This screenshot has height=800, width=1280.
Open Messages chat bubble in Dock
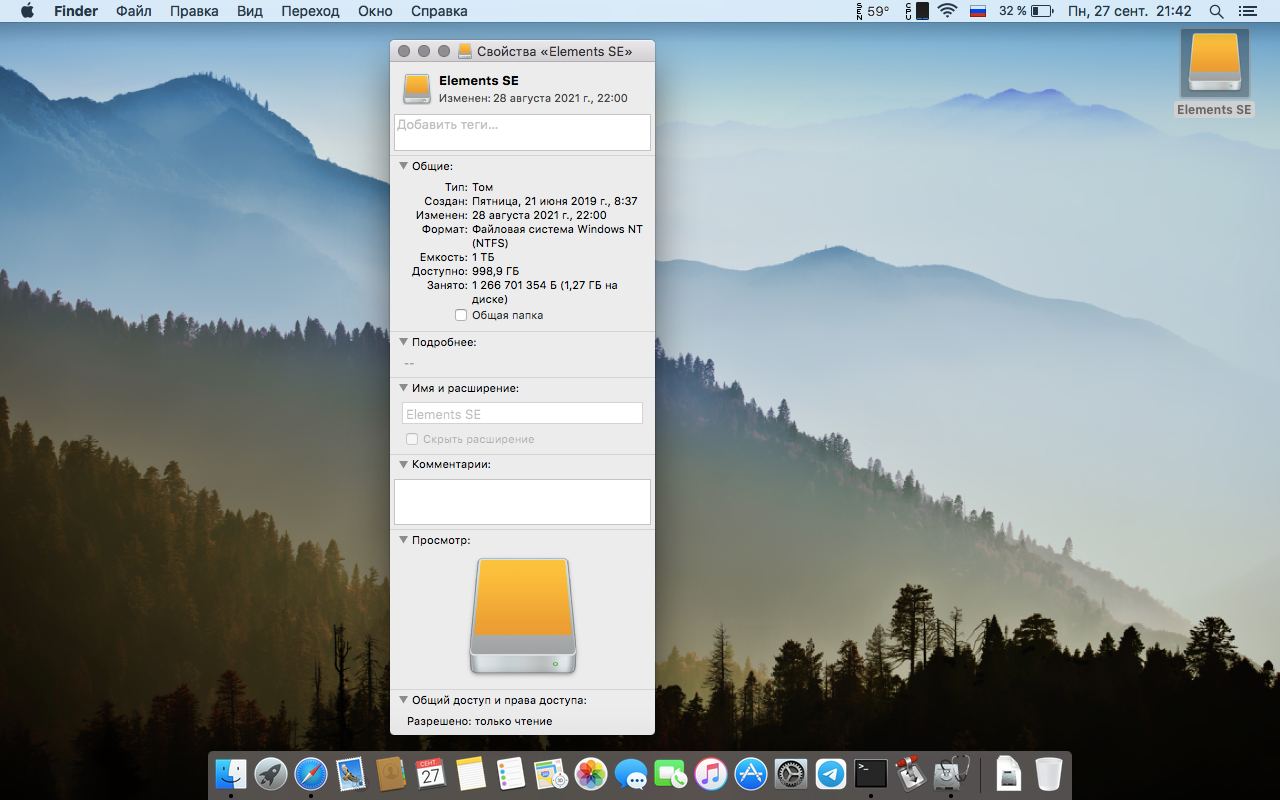coord(631,774)
